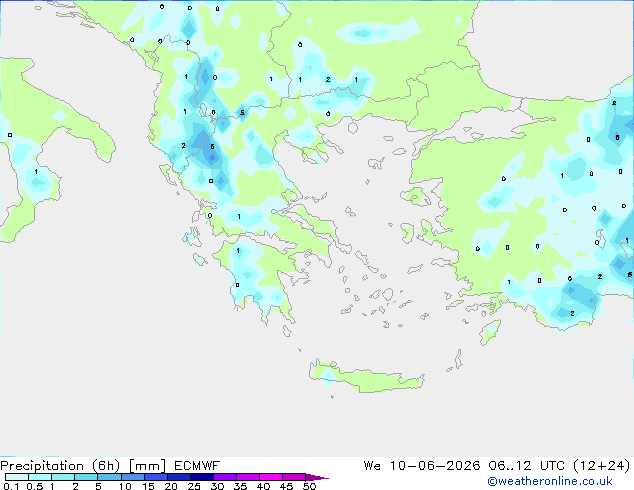Select the 0.5–1 mm legend color box
The width and height of the screenshot is (634, 490).
point(40,477)
